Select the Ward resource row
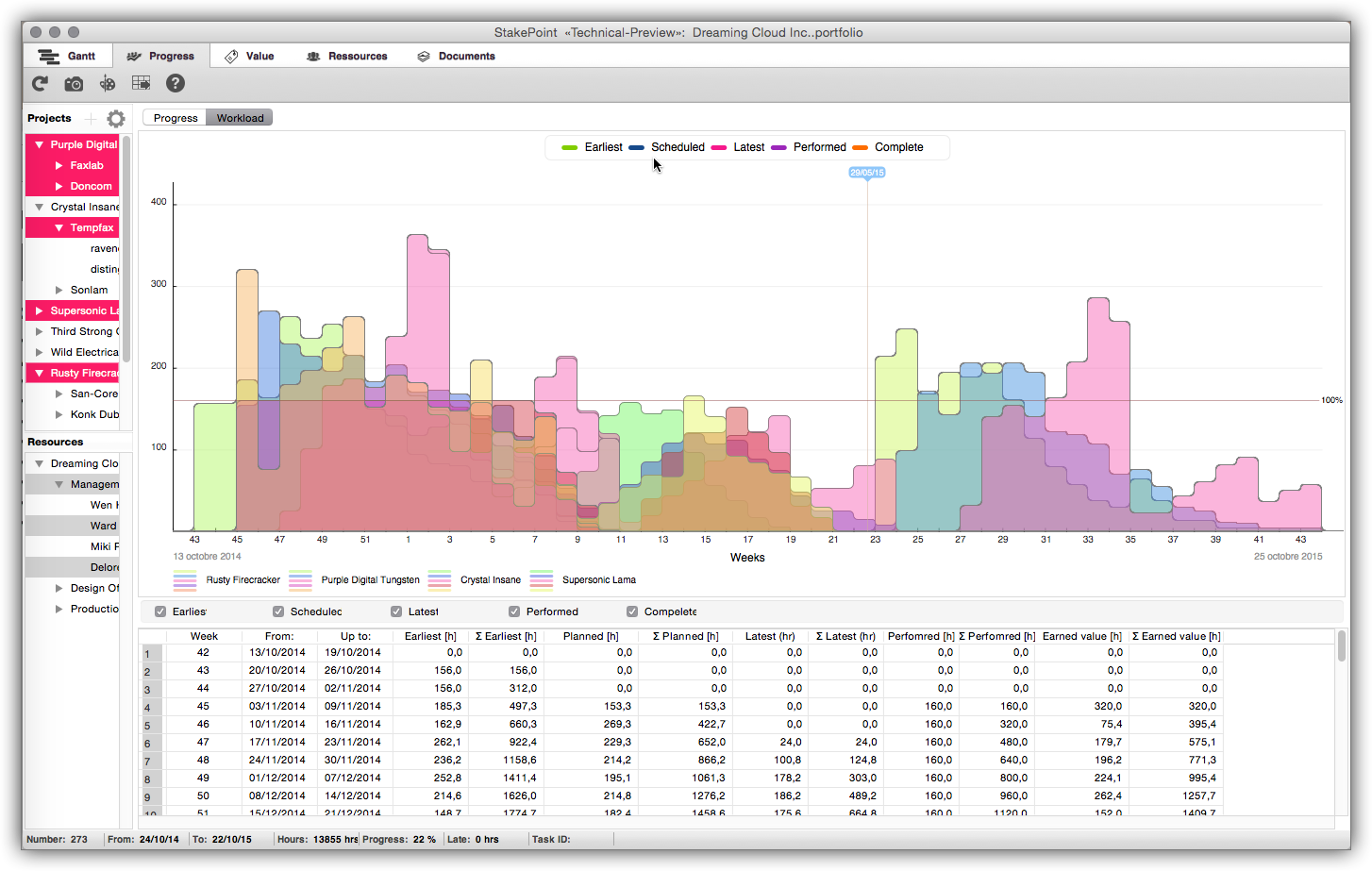The image size is (1372, 871). click(73, 526)
